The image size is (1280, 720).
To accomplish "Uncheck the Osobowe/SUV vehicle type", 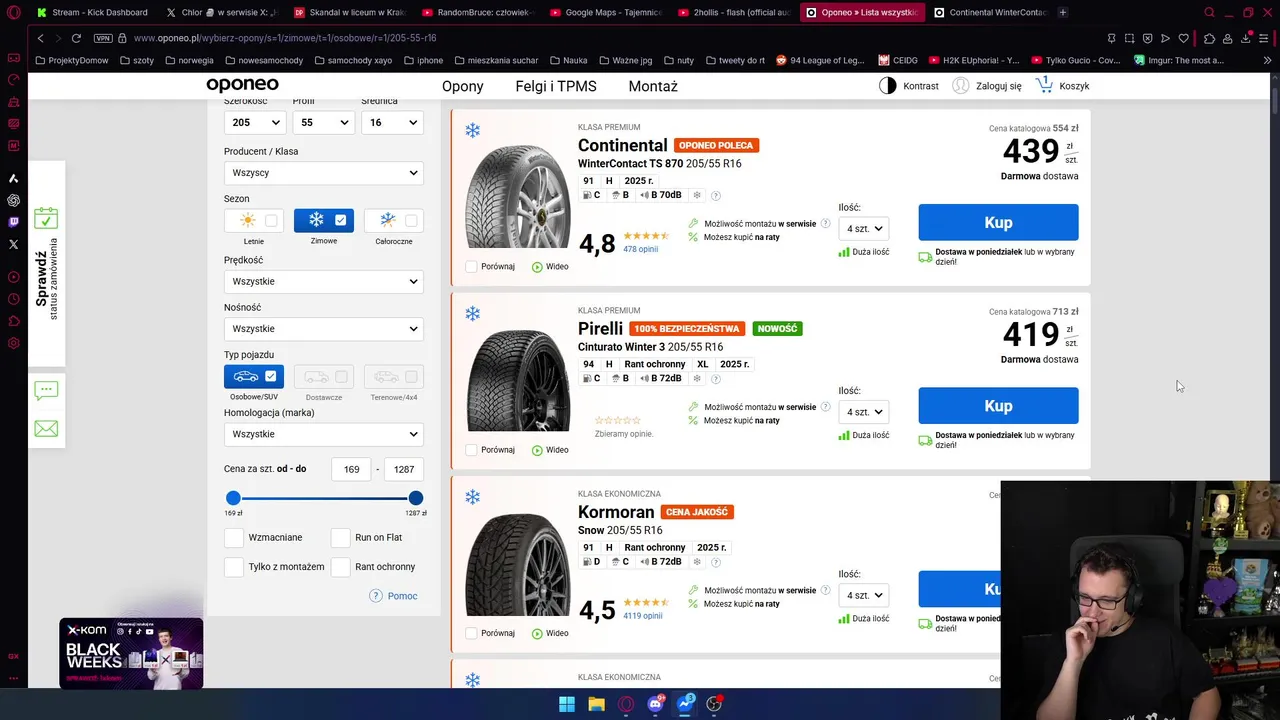I will [x=271, y=376].
